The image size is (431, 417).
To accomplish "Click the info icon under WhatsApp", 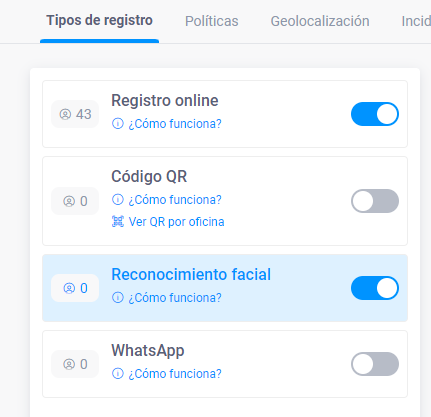I will pos(118,374).
